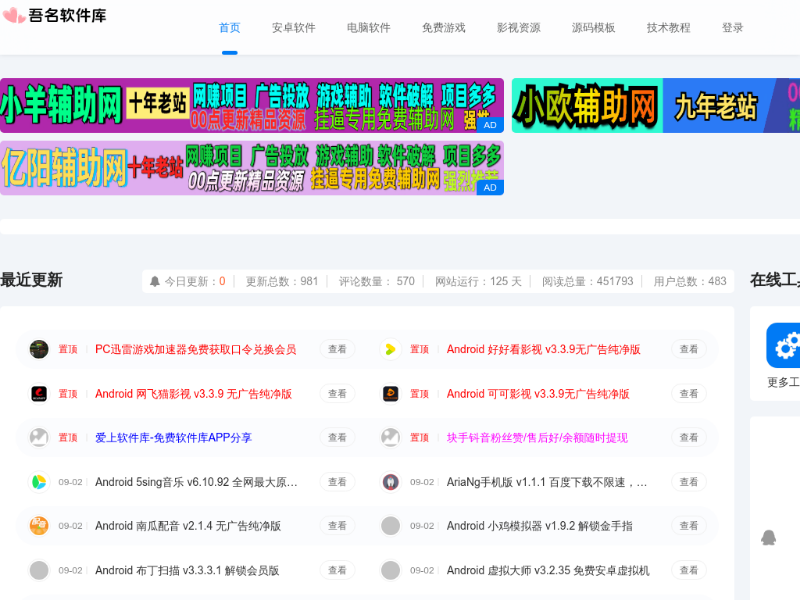Click the blue gear online tools icon
The width and height of the screenshot is (800, 600).
pyautogui.click(x=784, y=346)
